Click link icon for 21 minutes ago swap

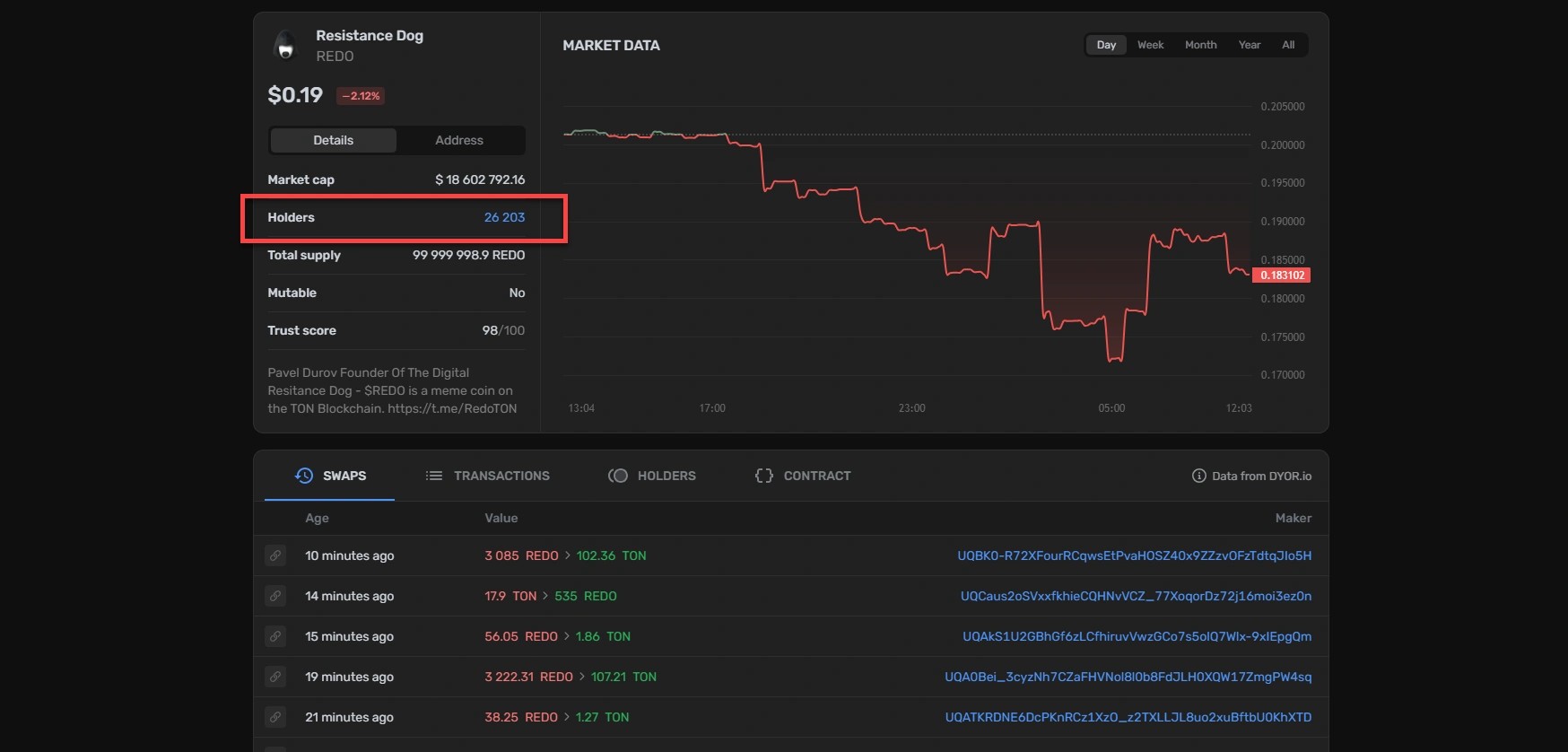[x=275, y=717]
